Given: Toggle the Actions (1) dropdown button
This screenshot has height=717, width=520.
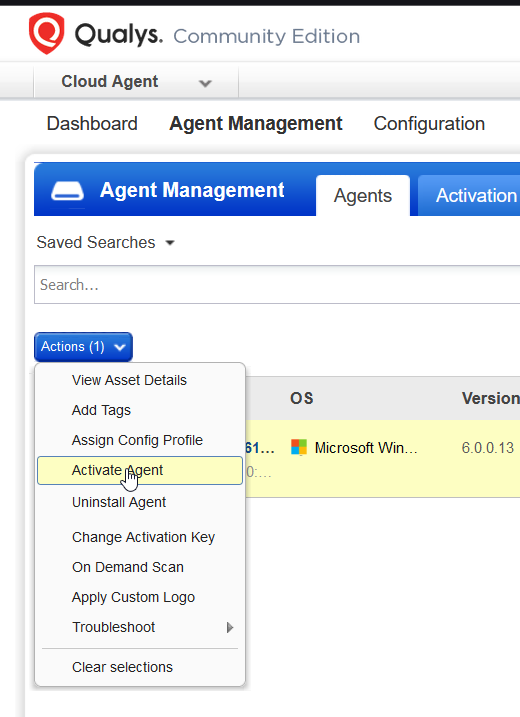Looking at the screenshot, I should [83, 347].
